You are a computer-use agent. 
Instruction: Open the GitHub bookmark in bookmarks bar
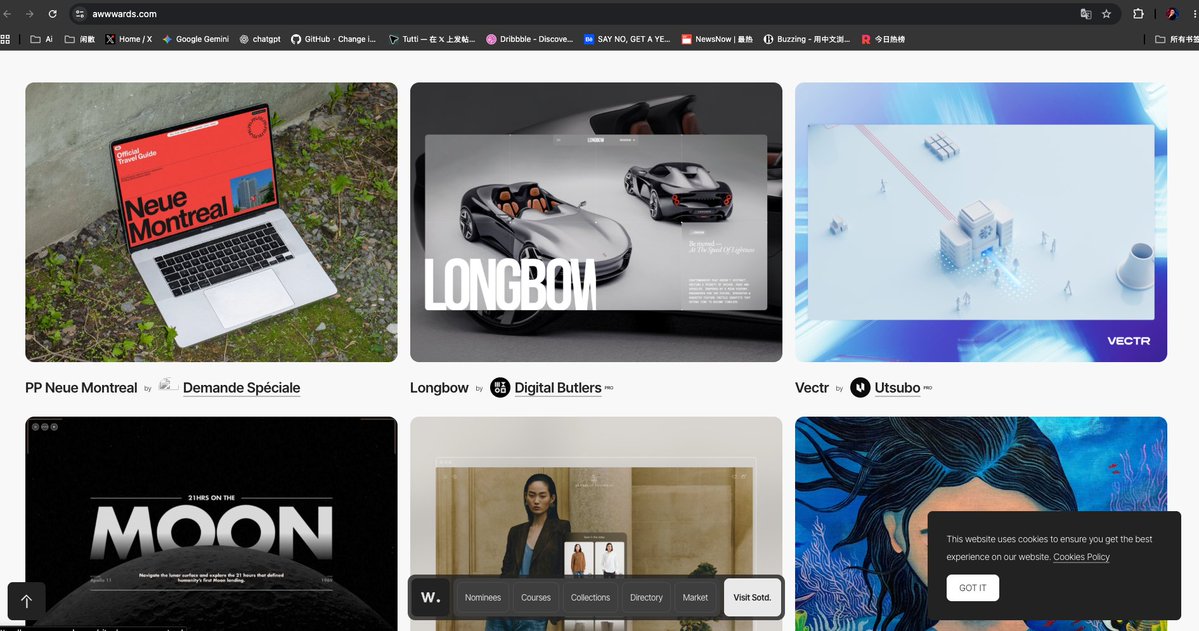(333, 39)
